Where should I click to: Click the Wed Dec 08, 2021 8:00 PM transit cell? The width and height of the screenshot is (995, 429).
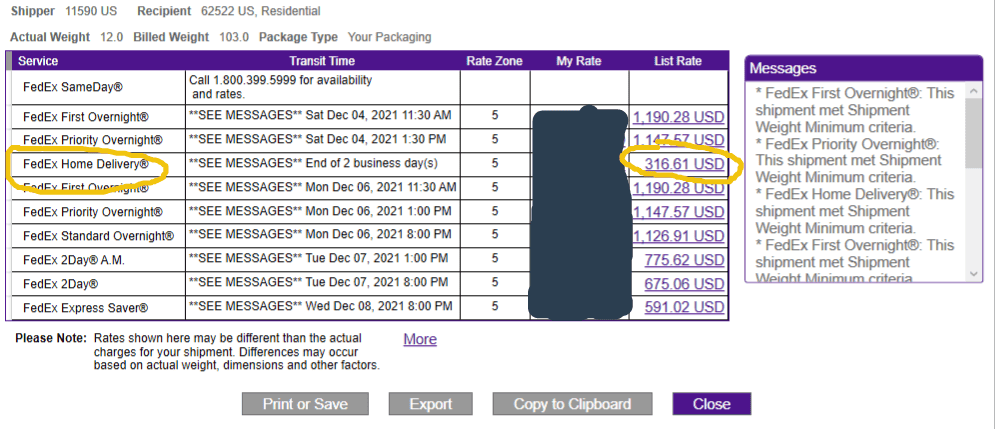[322, 307]
